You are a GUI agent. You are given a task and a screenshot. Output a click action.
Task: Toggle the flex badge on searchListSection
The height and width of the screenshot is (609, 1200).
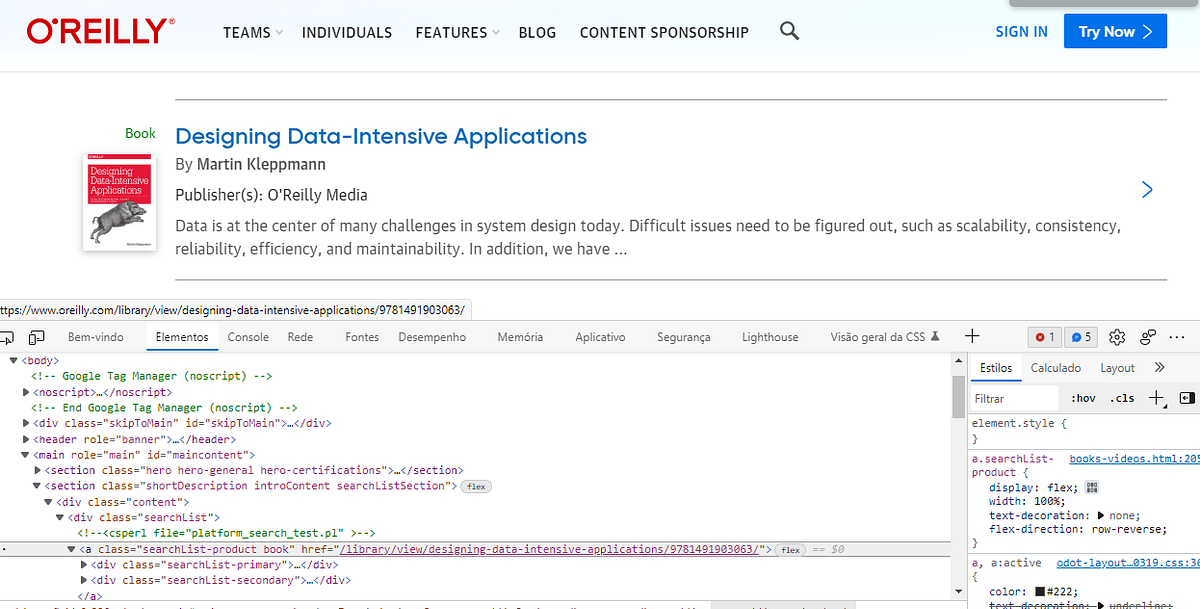click(x=475, y=486)
